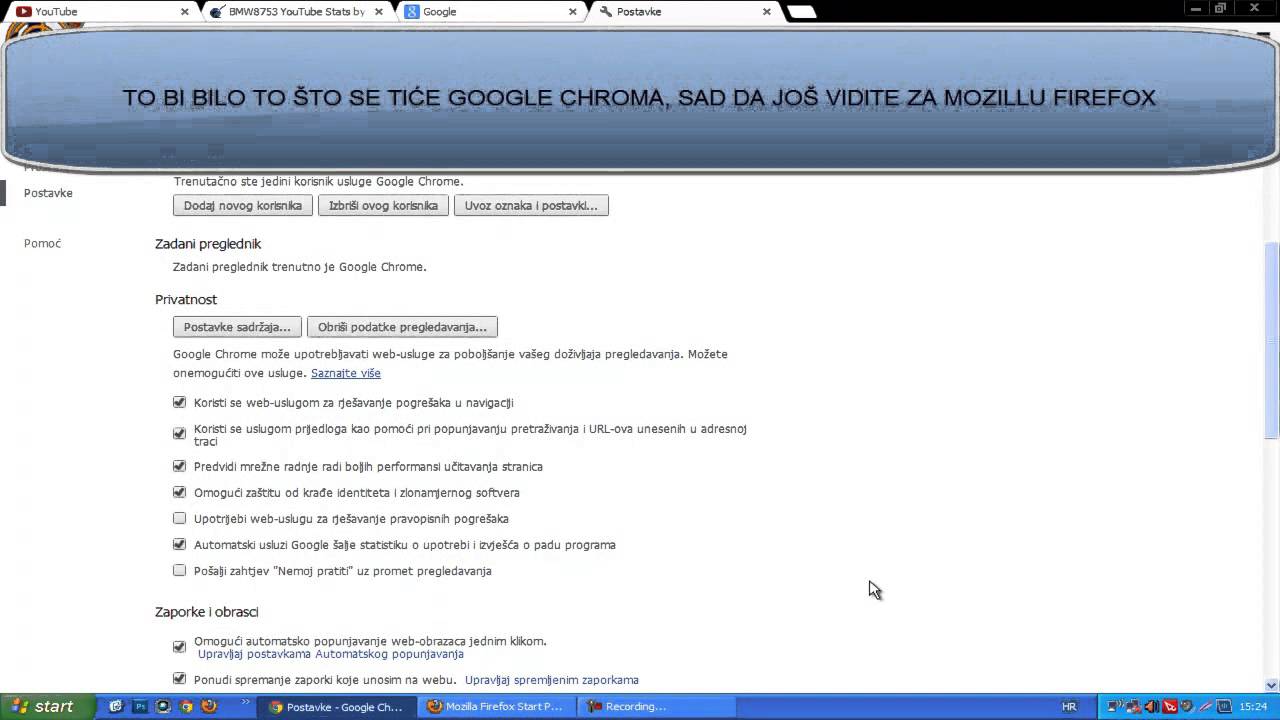
Task: Launch Google Chrome from quick launch
Action: coord(186,706)
